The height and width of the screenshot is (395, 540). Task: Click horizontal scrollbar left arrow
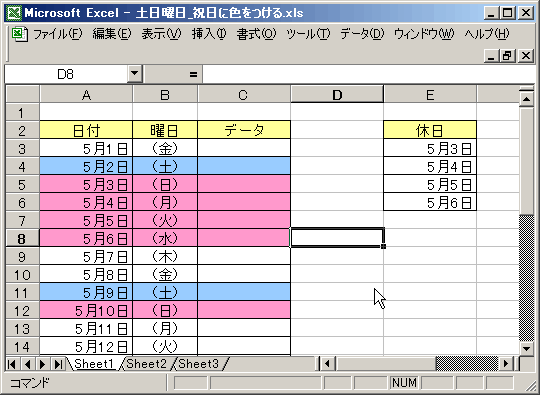click(327, 363)
